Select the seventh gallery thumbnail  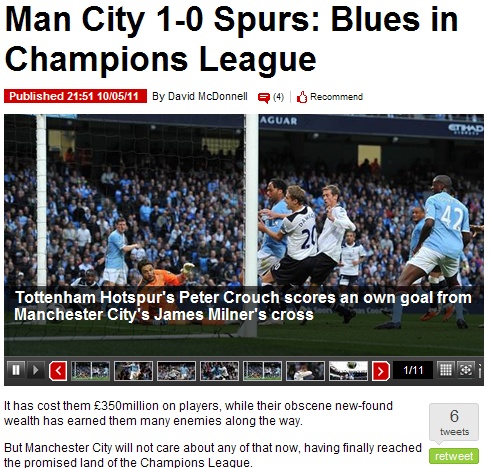click(348, 371)
